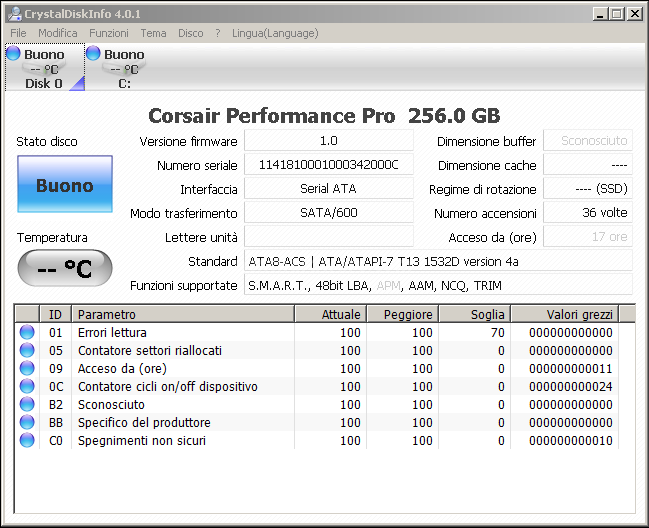Viewport: 649px width, 528px height.
Task: Open the Tema menu
Action: click(153, 33)
